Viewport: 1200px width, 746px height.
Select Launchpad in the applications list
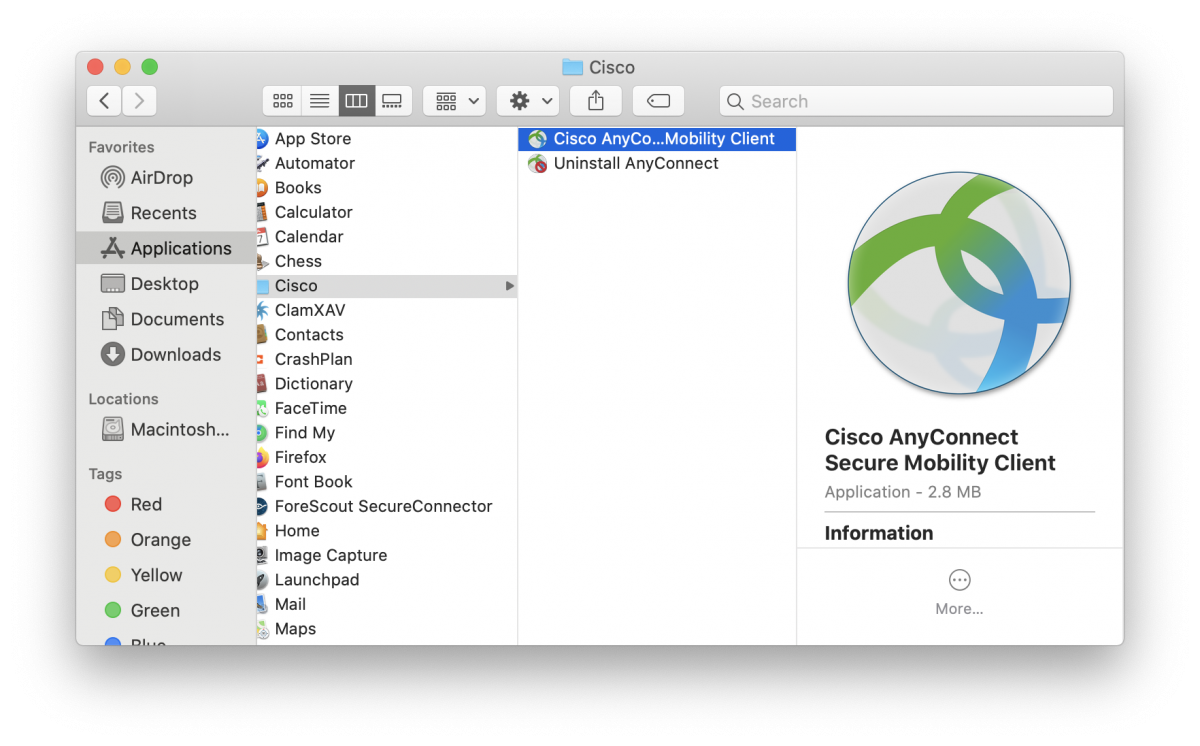pos(387,580)
